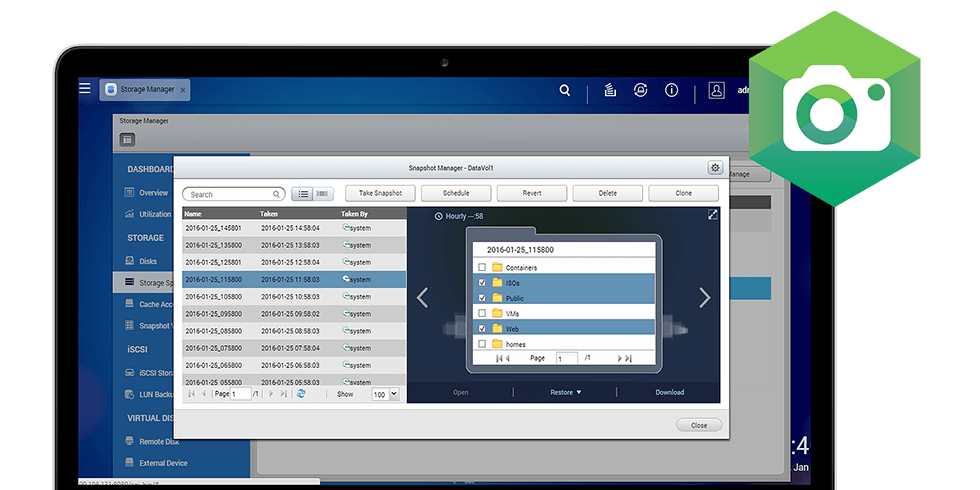980x490 pixels.
Task: Click the search magnifier in top bar
Action: [564, 91]
